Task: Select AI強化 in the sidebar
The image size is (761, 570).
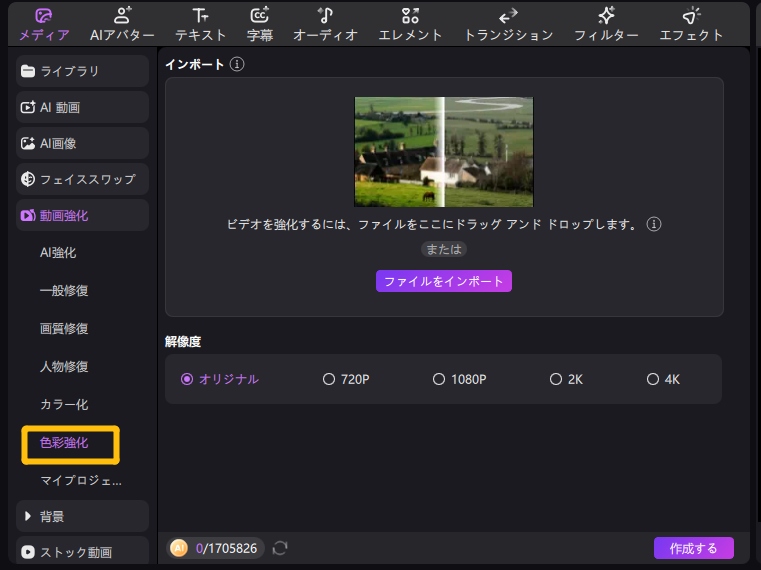Action: pyautogui.click(x=58, y=253)
